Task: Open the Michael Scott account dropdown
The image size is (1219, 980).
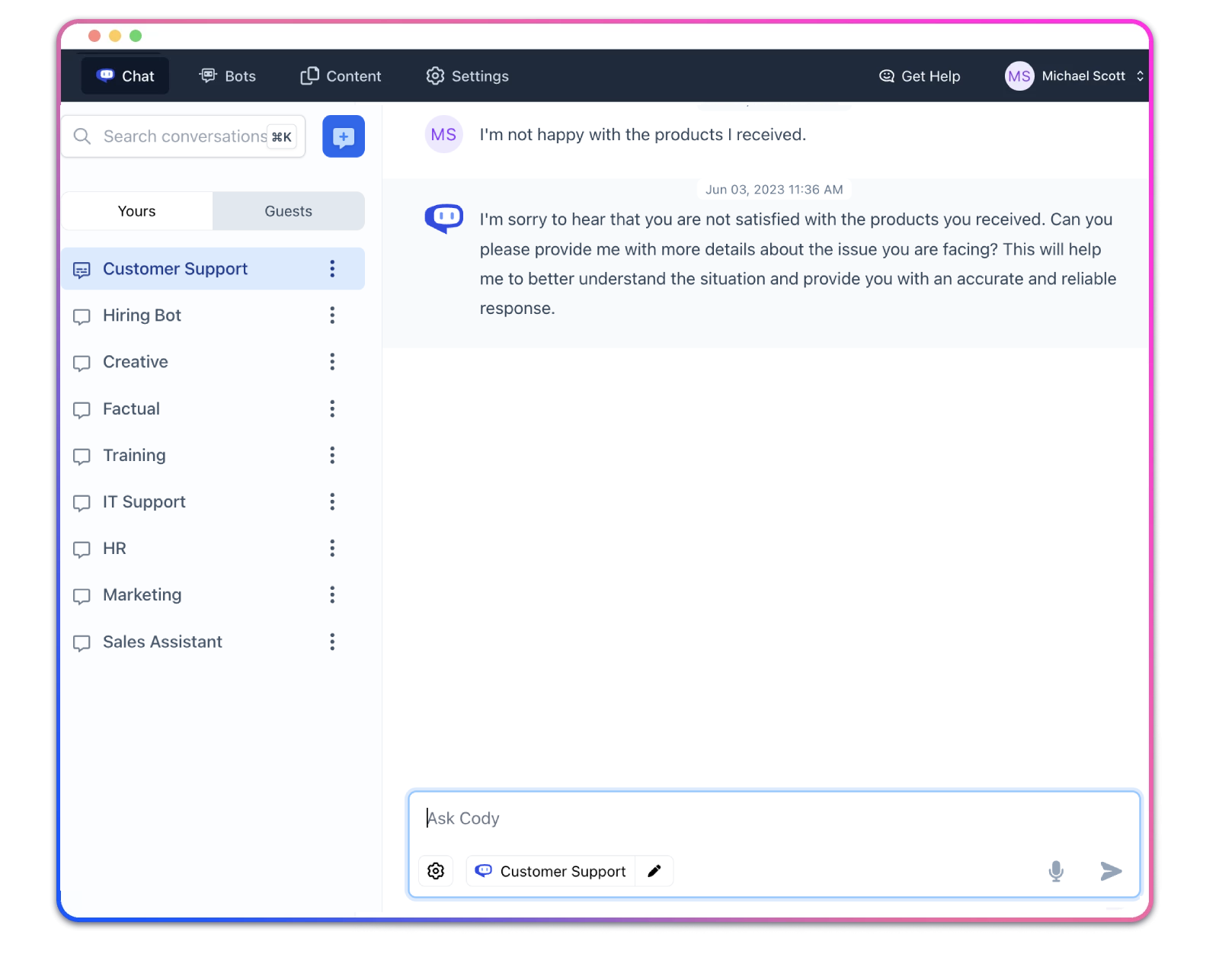Action: 1139,76
